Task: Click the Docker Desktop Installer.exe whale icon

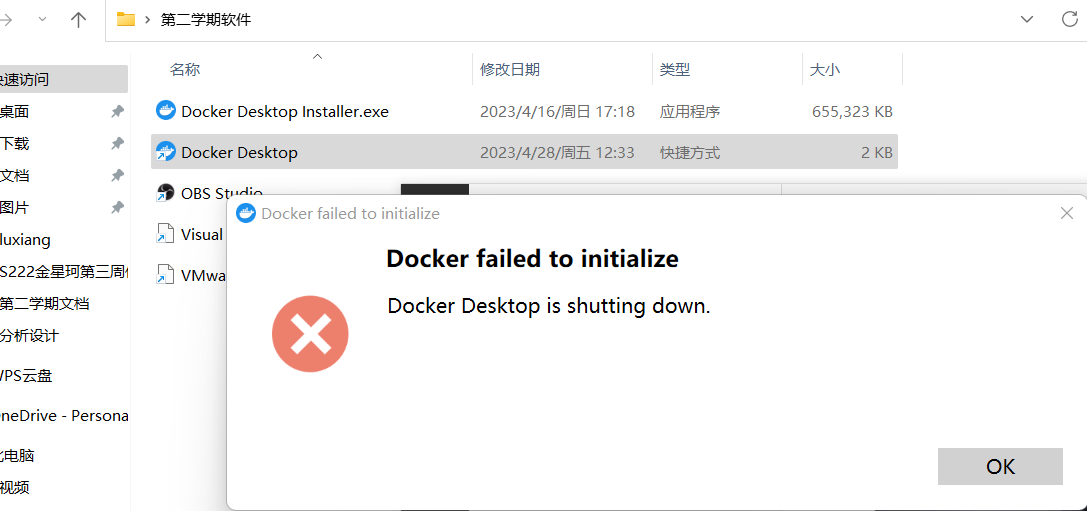Action: [166, 110]
